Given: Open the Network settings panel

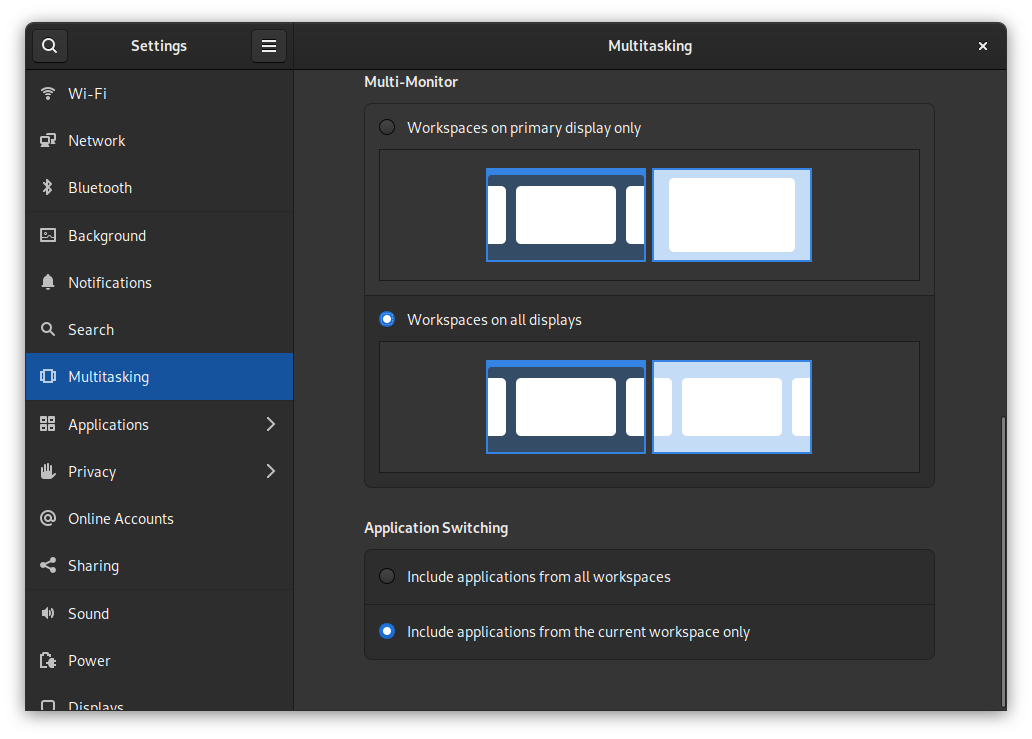Looking at the screenshot, I should pos(159,140).
